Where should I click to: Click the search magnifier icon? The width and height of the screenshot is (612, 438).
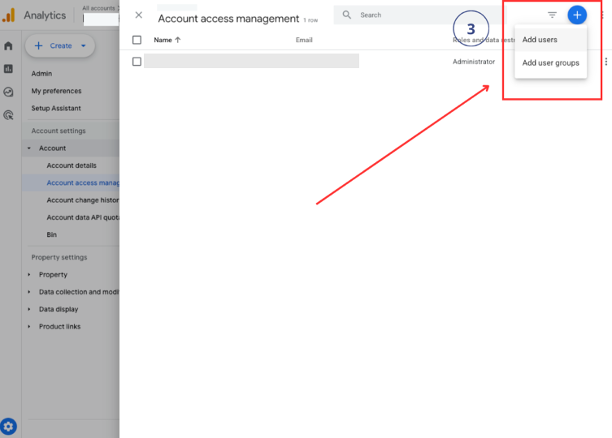click(347, 15)
